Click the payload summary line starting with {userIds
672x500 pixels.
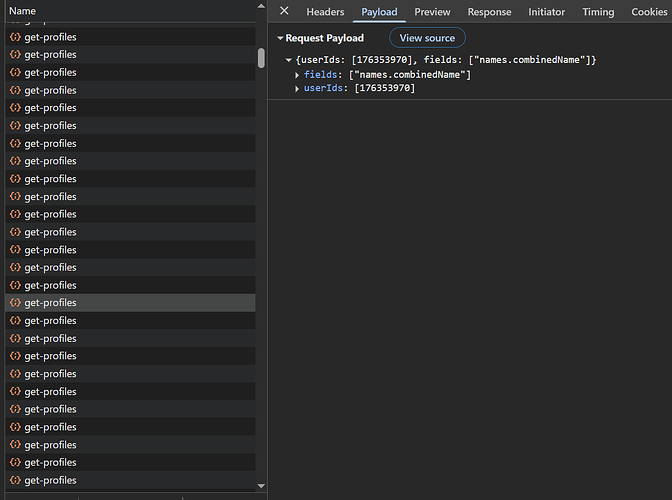click(446, 60)
